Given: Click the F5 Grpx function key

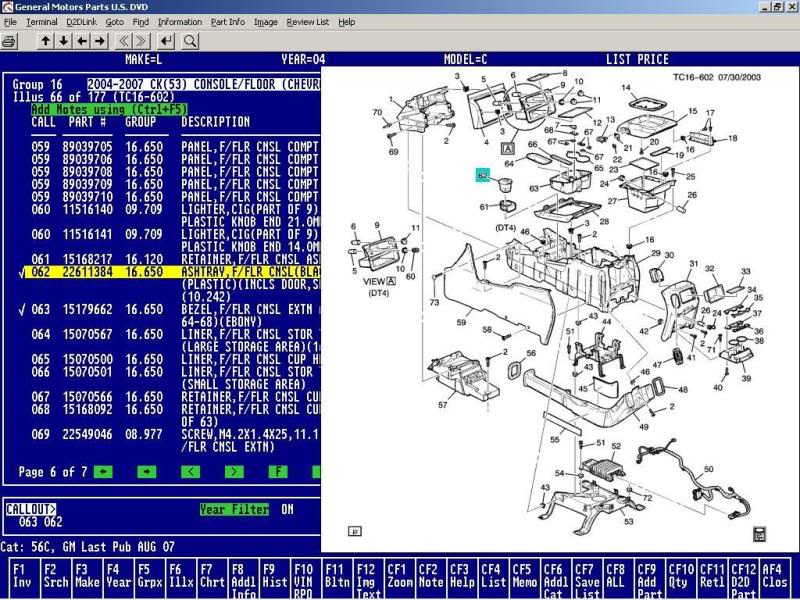Looking at the screenshot, I should coord(150,579).
